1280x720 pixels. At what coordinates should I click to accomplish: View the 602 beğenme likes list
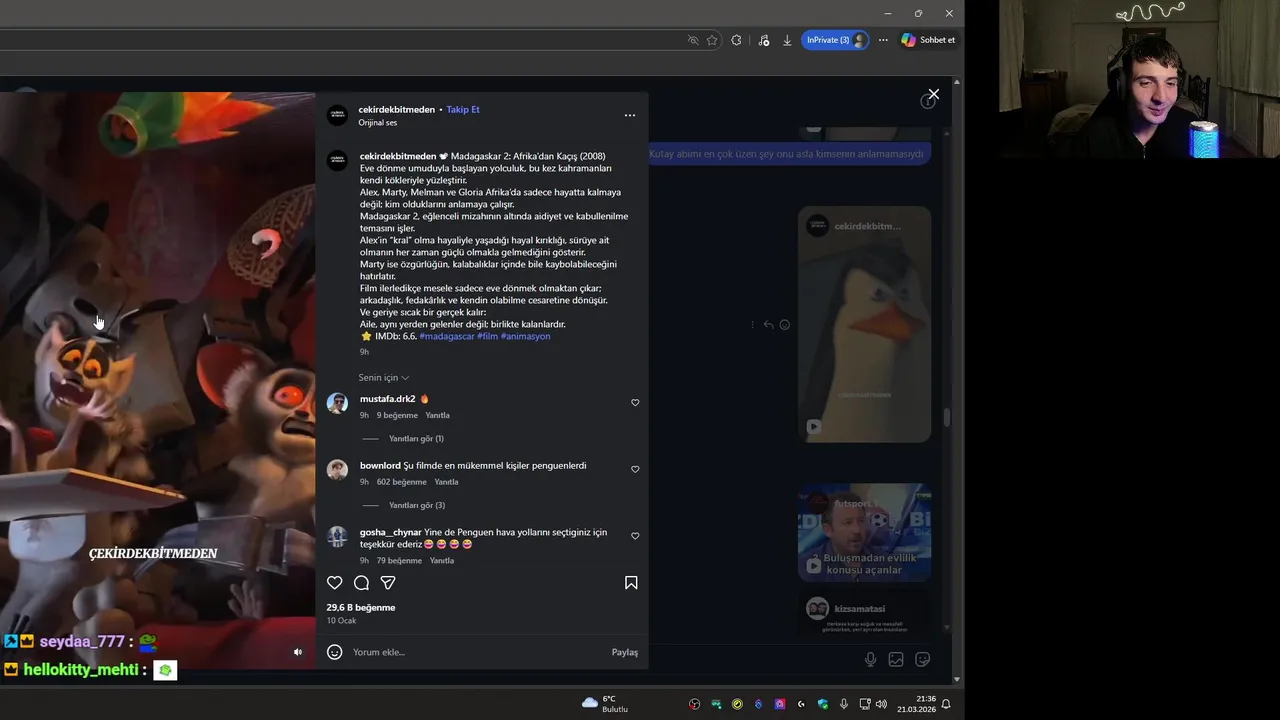402,482
